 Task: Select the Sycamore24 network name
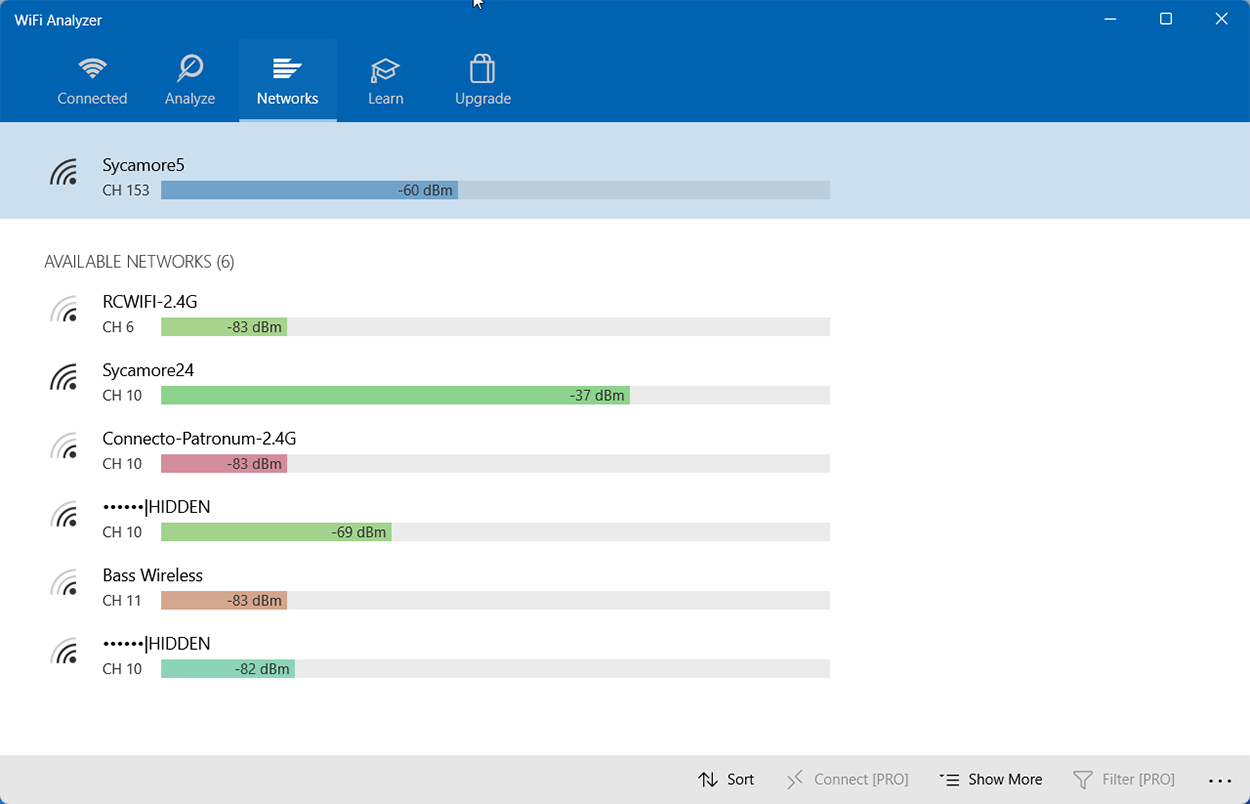(148, 370)
